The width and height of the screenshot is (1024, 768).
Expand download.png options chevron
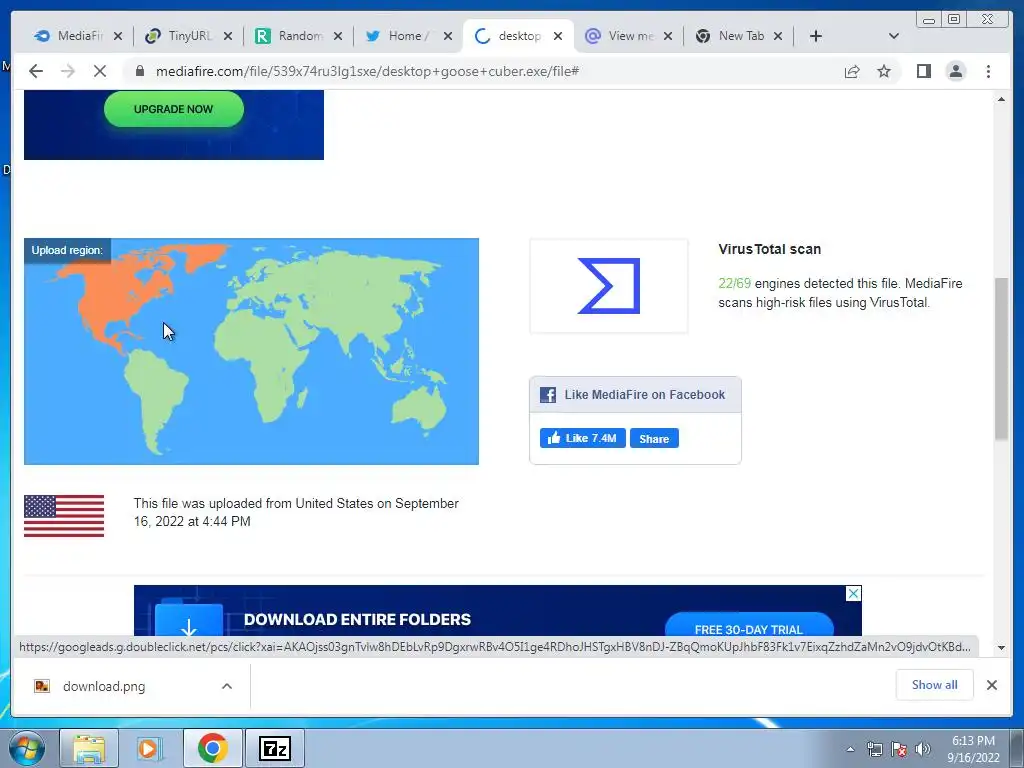[x=227, y=686]
